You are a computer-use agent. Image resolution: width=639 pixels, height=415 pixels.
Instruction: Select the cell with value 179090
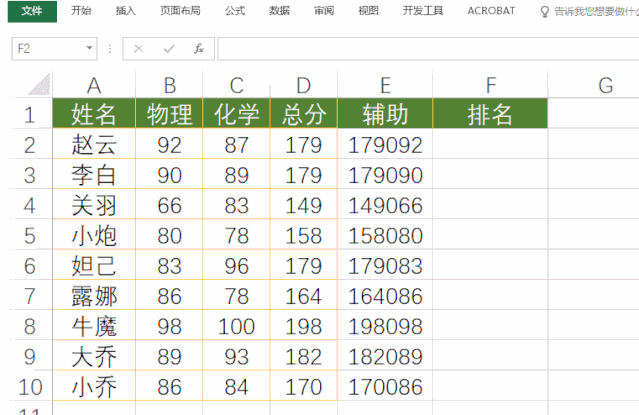(x=385, y=174)
